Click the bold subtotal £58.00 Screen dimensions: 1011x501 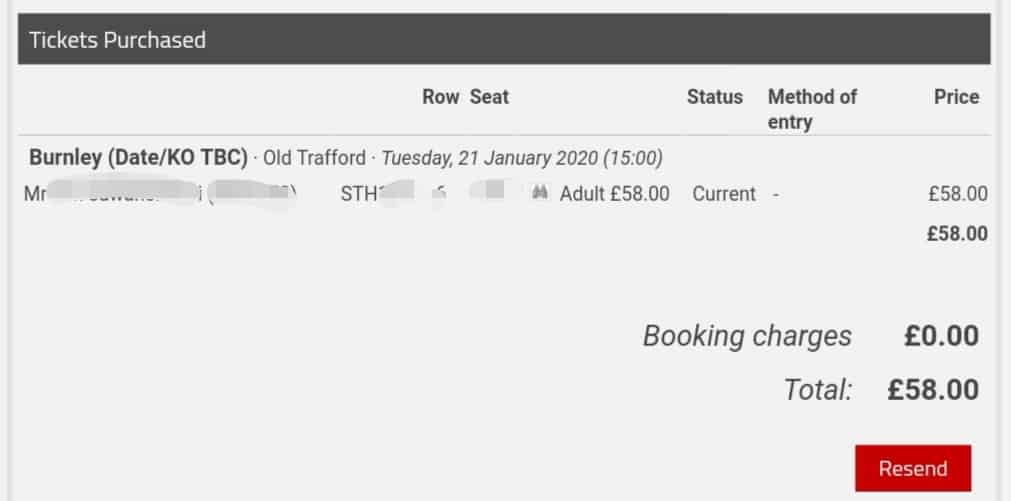957,233
